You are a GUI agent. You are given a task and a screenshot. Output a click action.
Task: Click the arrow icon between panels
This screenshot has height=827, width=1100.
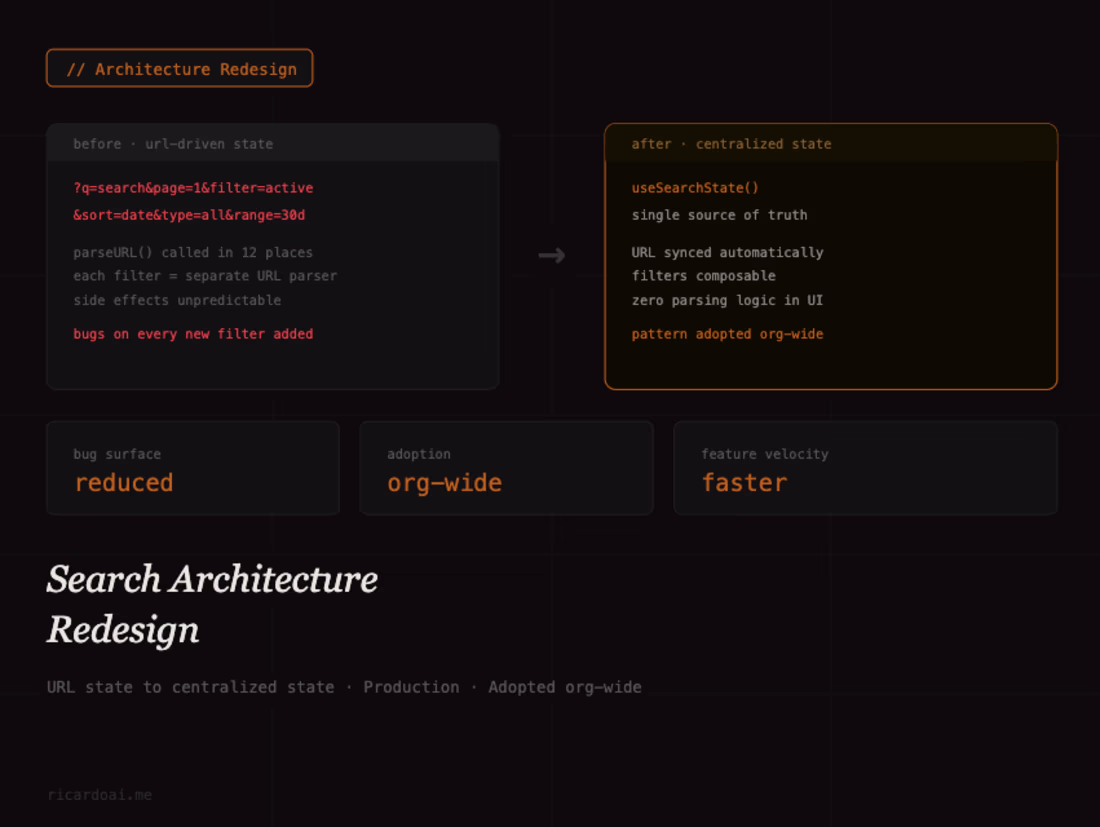[x=552, y=256]
